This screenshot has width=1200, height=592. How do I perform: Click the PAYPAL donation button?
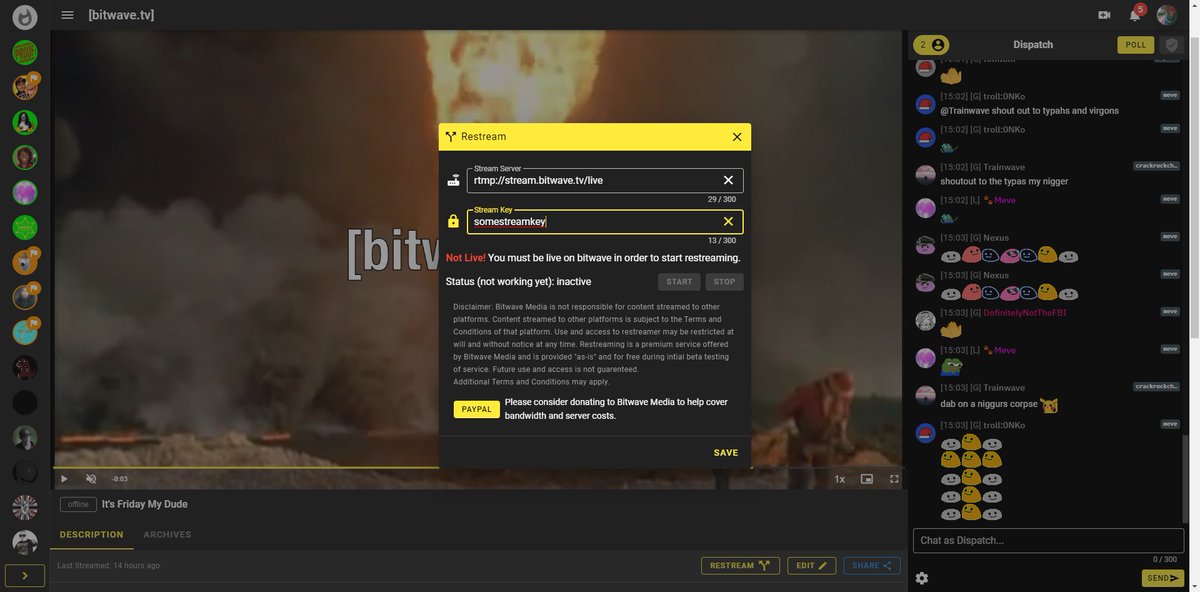pyautogui.click(x=475, y=408)
